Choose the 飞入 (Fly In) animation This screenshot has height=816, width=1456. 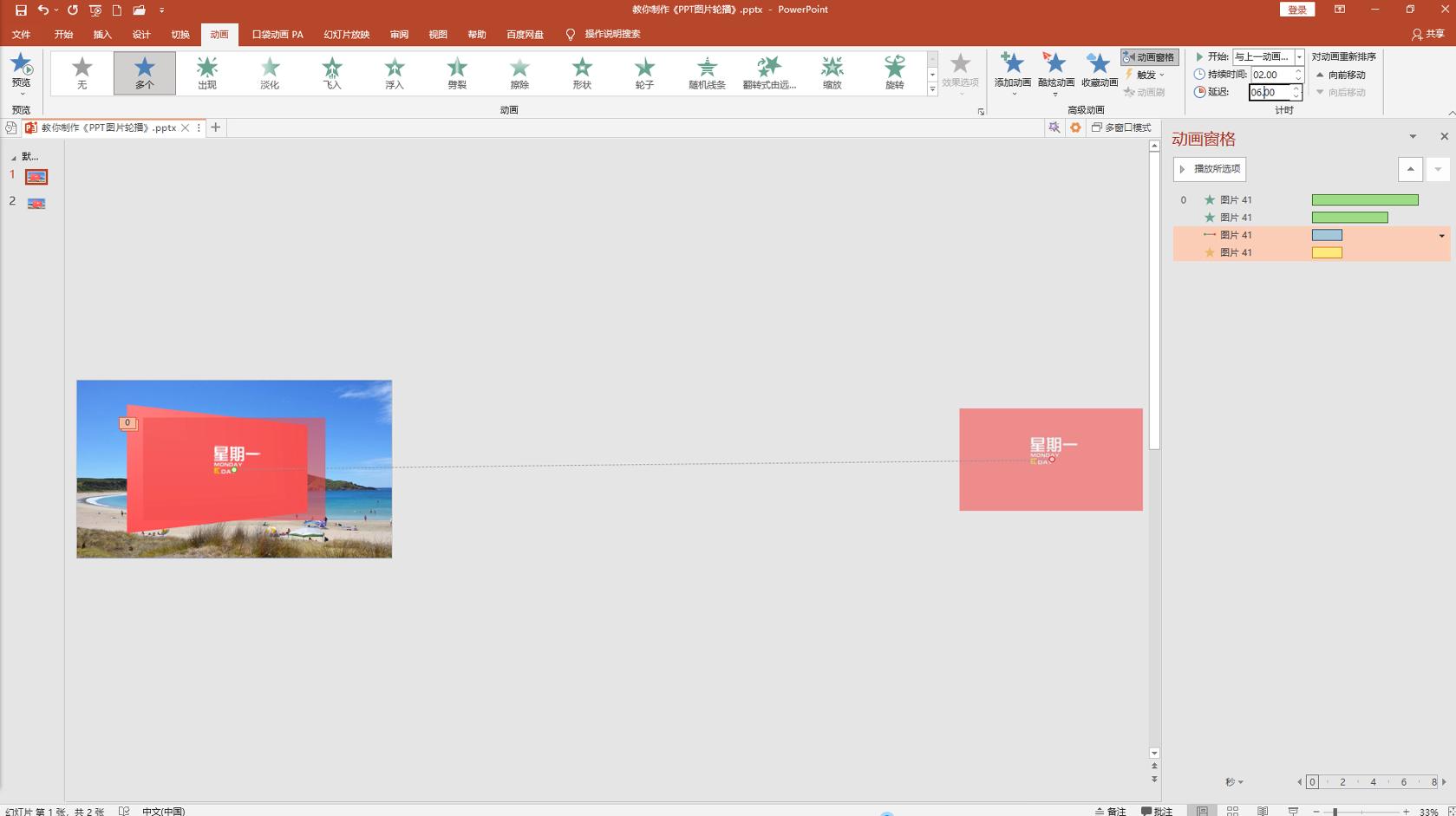tap(332, 73)
